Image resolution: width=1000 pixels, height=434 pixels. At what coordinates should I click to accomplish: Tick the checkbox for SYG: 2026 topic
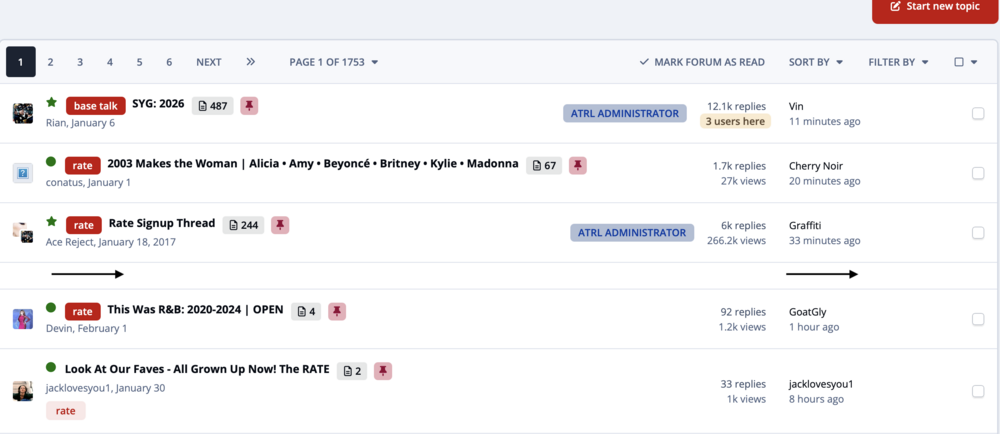click(x=978, y=113)
